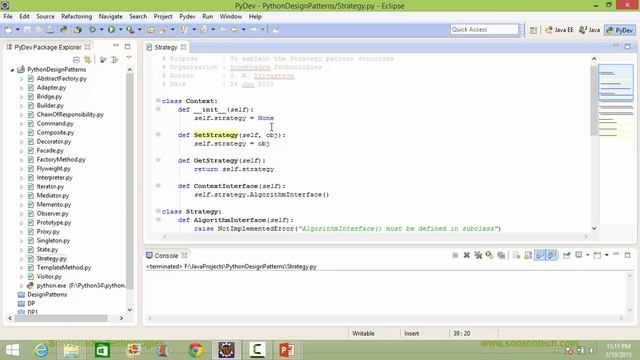Open the New file dropdown arrow
640x360 pixels.
pos(18,29)
